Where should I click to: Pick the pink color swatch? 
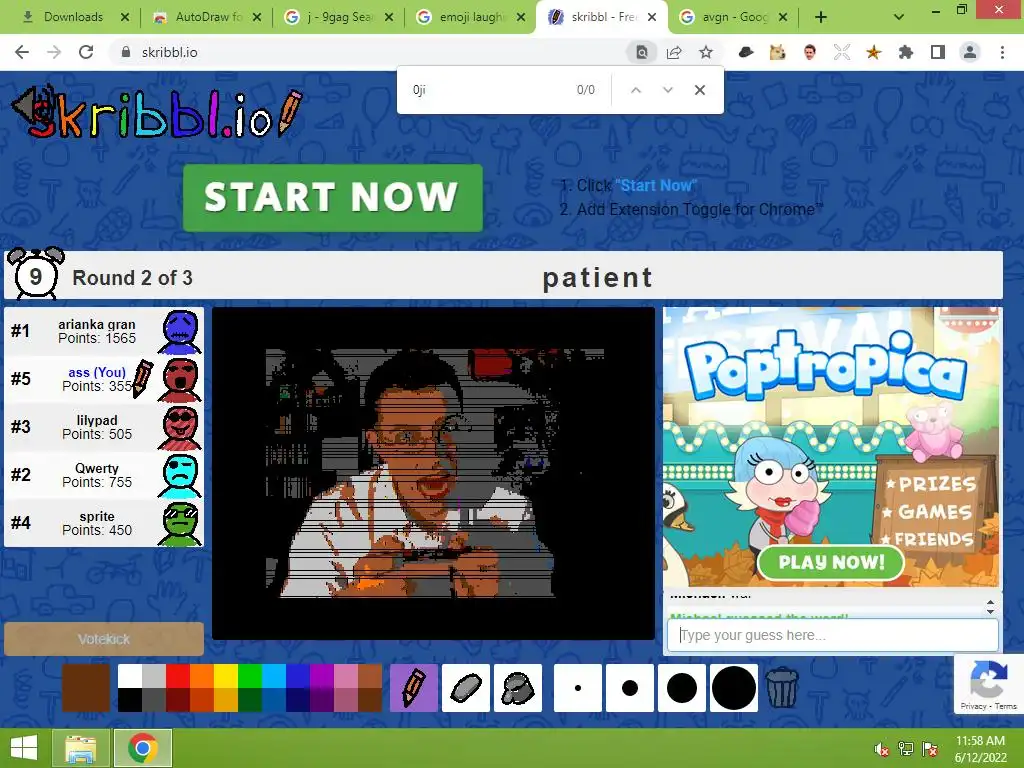pyautogui.click(x=345, y=676)
